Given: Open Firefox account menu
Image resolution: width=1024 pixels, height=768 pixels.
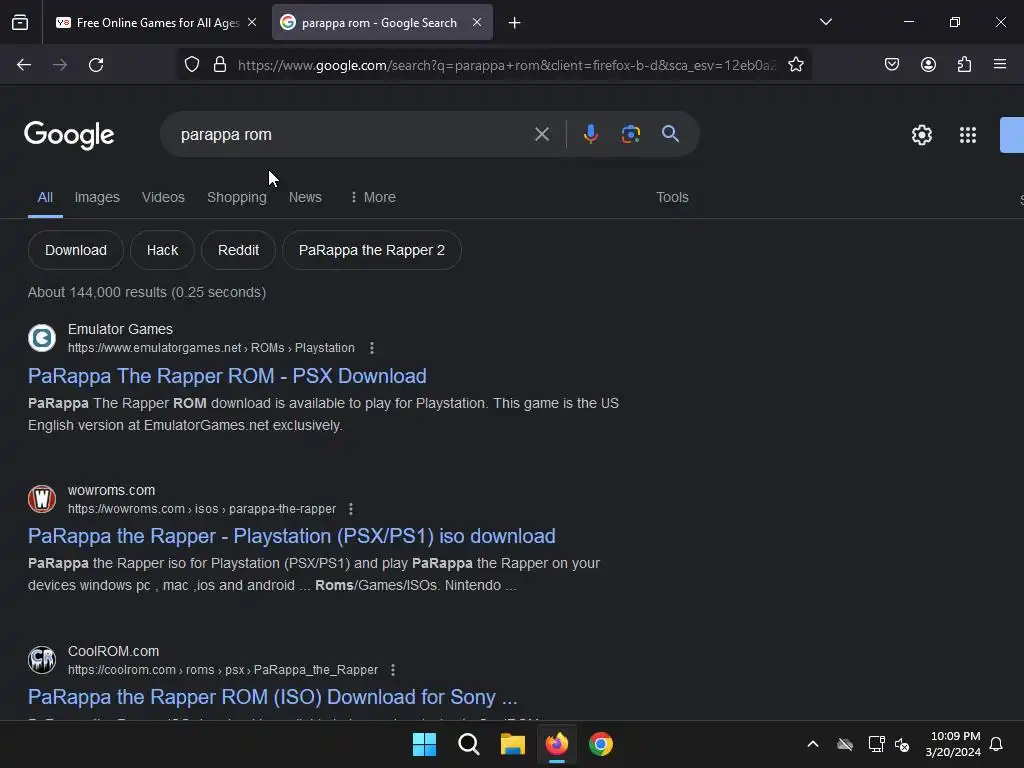Looking at the screenshot, I should [928, 65].
